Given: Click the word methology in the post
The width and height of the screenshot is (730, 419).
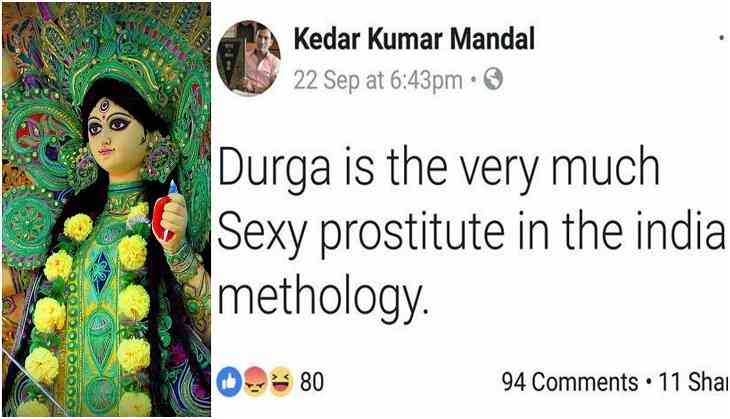Looking at the screenshot, I should pyautogui.click(x=322, y=298).
